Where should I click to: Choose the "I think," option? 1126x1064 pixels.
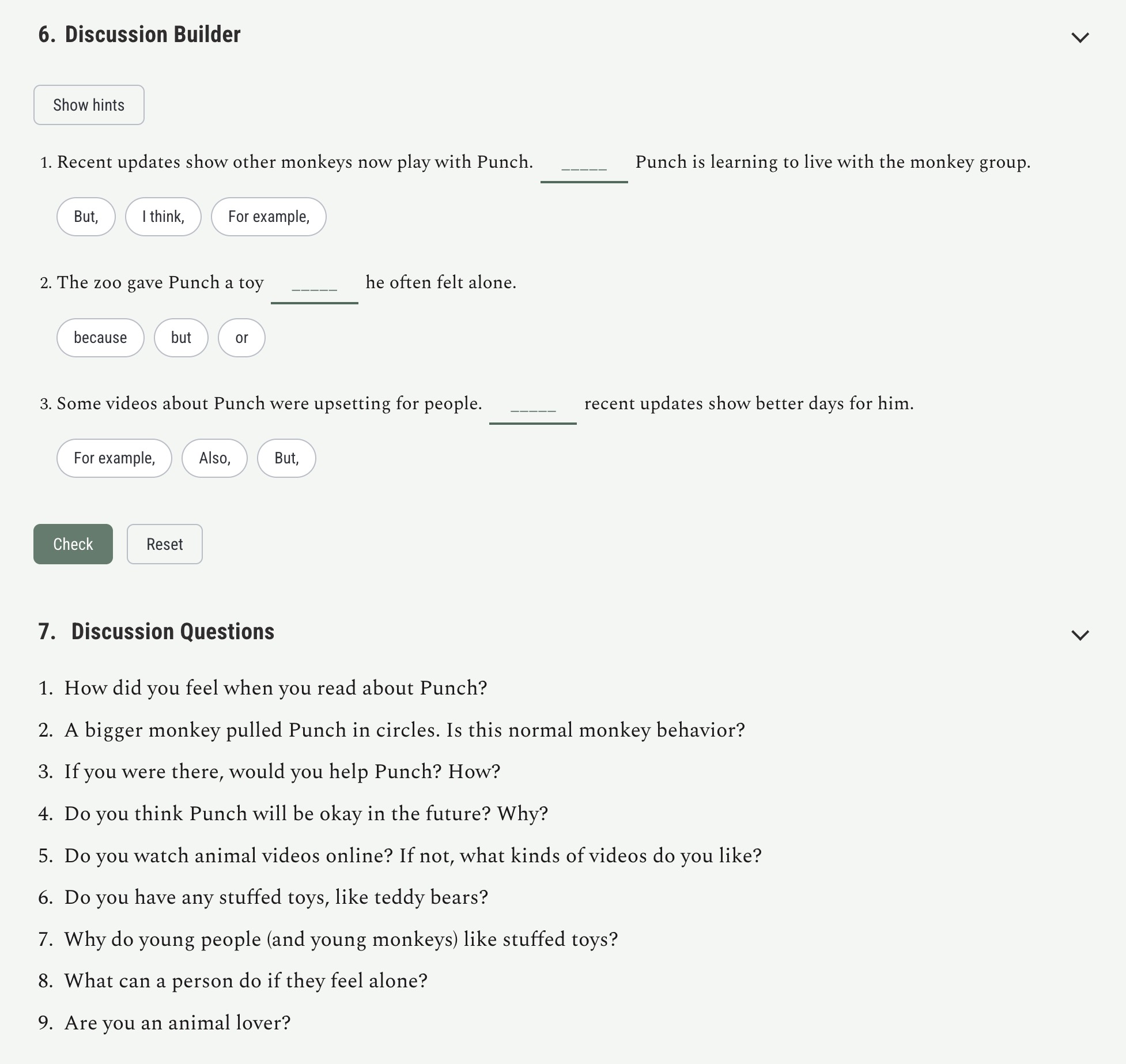click(163, 217)
